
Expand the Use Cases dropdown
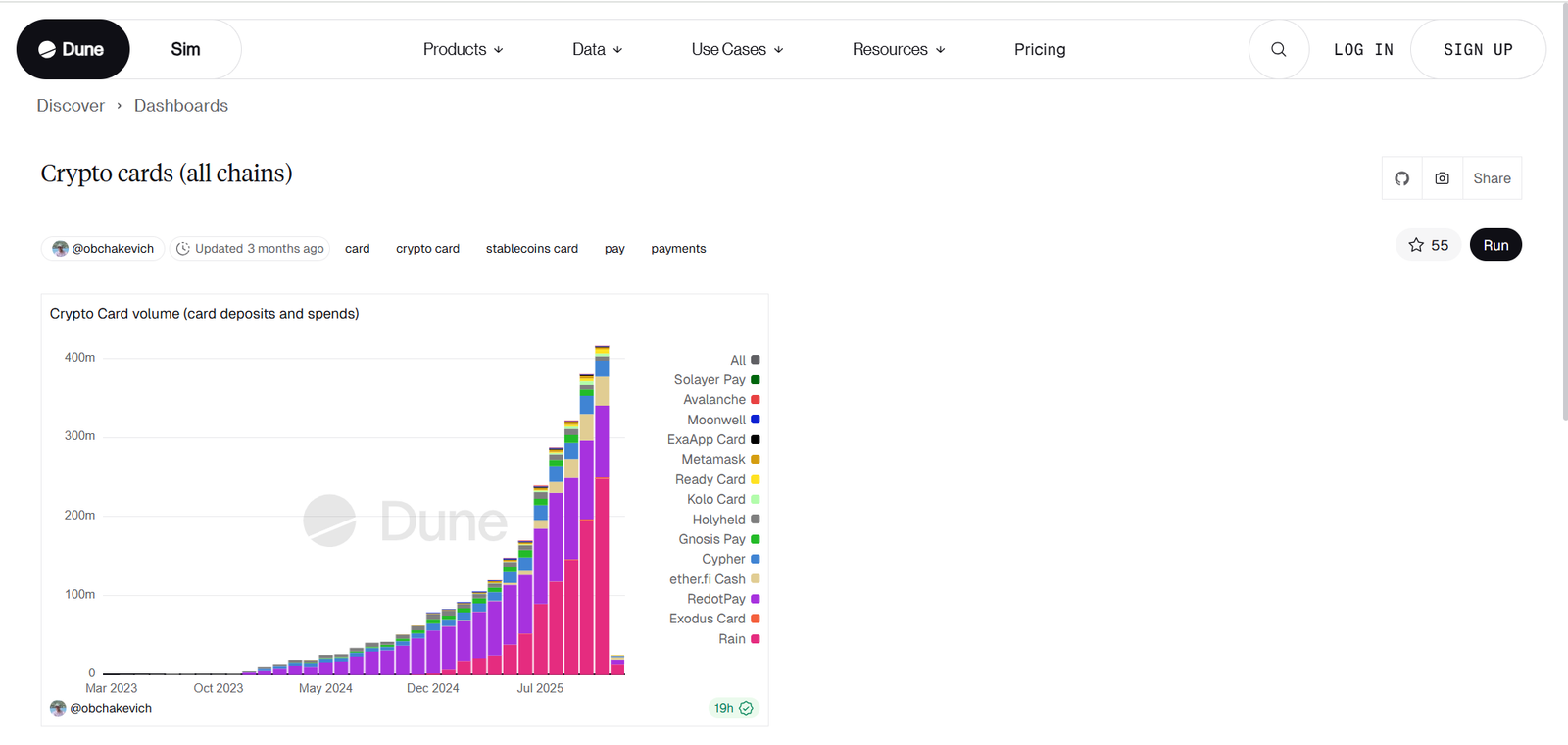pyautogui.click(x=737, y=49)
